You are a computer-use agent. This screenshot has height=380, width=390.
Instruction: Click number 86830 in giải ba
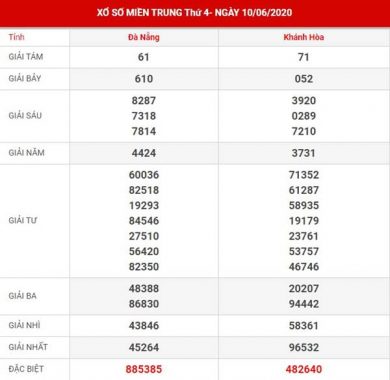pos(144,304)
